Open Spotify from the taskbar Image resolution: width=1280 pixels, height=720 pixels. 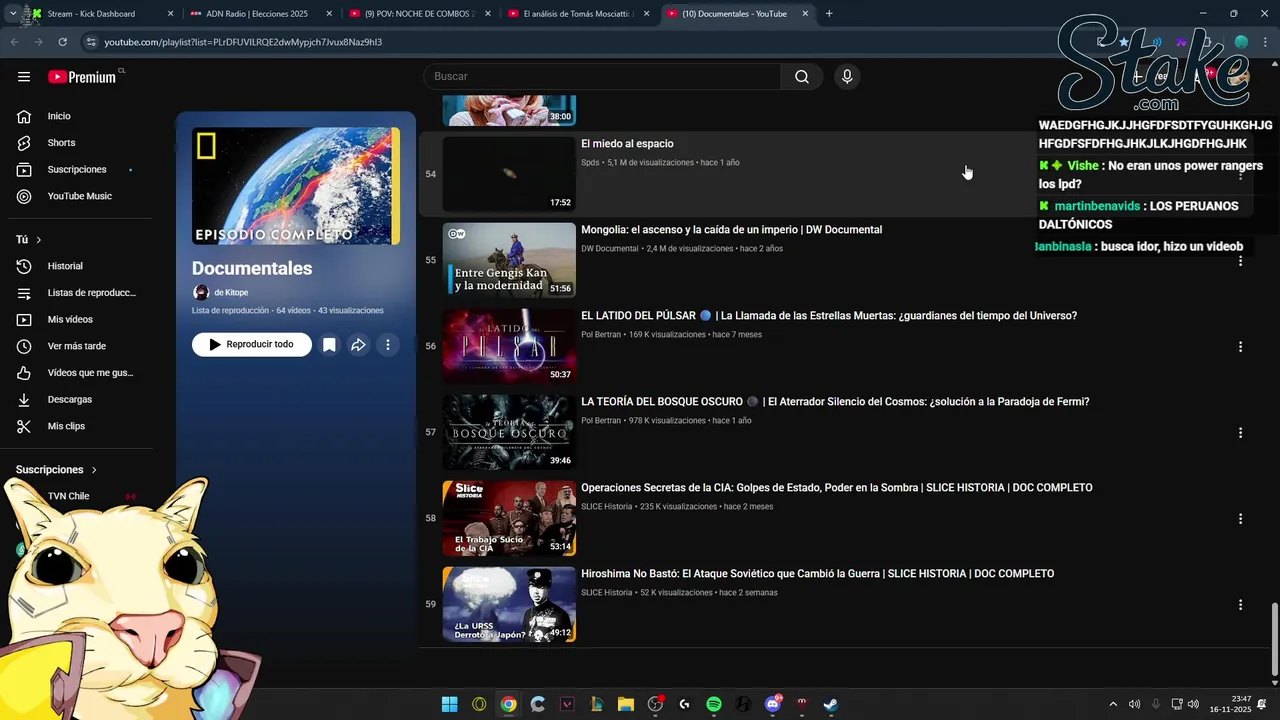tap(714, 704)
